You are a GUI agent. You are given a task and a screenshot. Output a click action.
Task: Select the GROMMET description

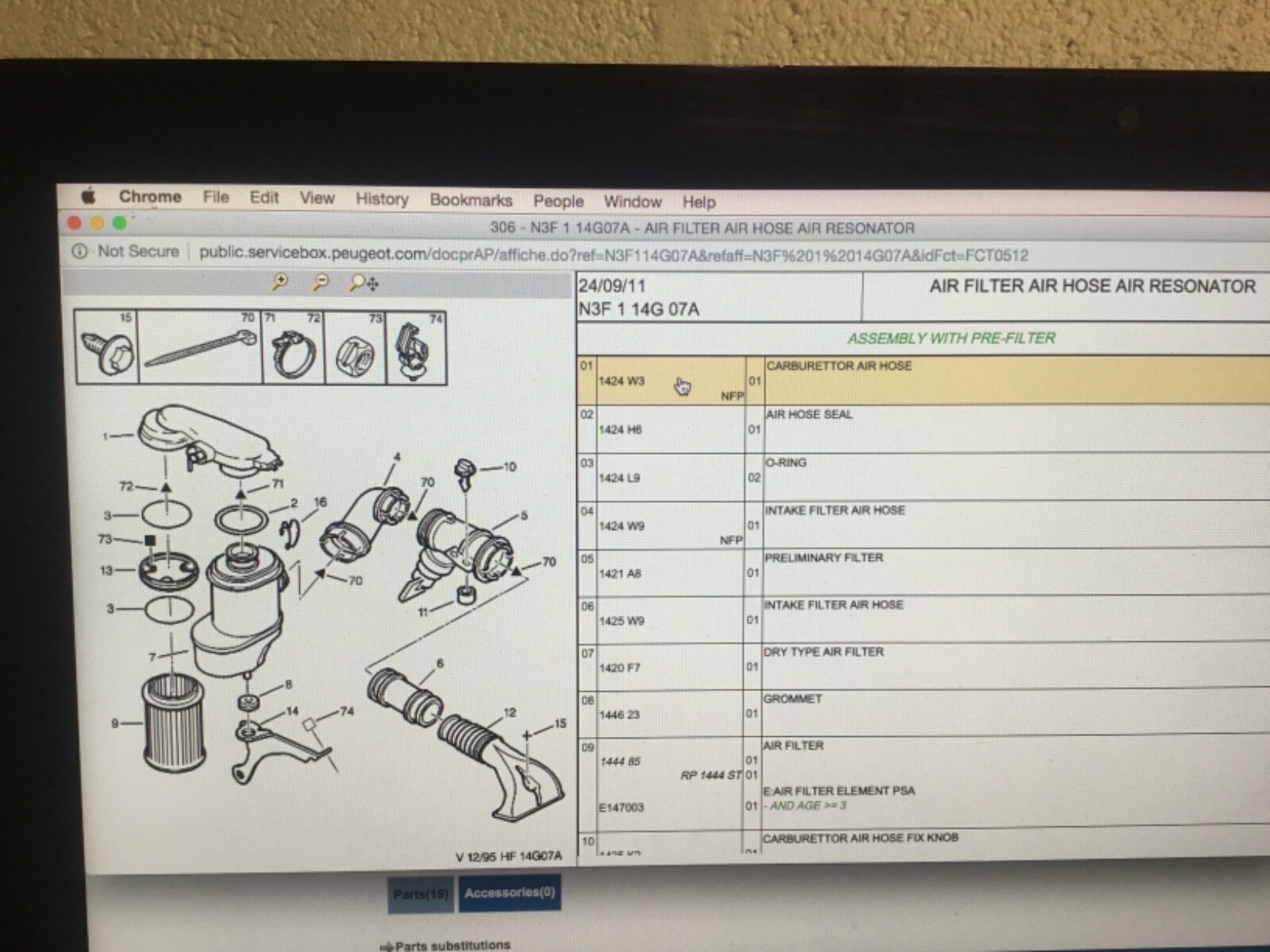click(793, 699)
